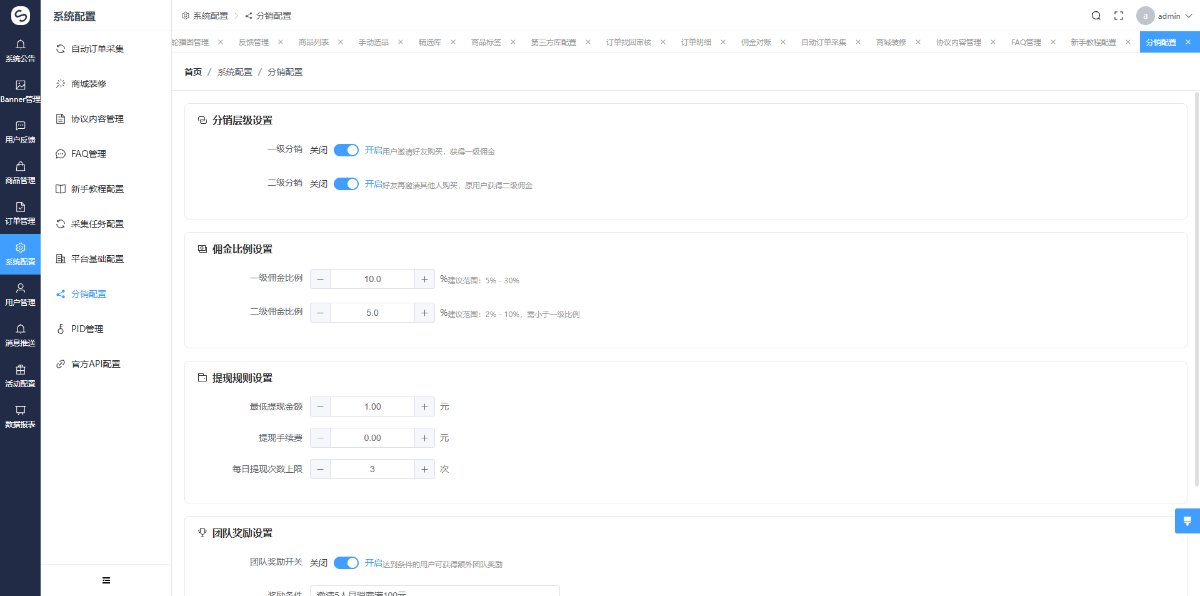Open Banner管理 in the dark sidebar

[x=20, y=91]
